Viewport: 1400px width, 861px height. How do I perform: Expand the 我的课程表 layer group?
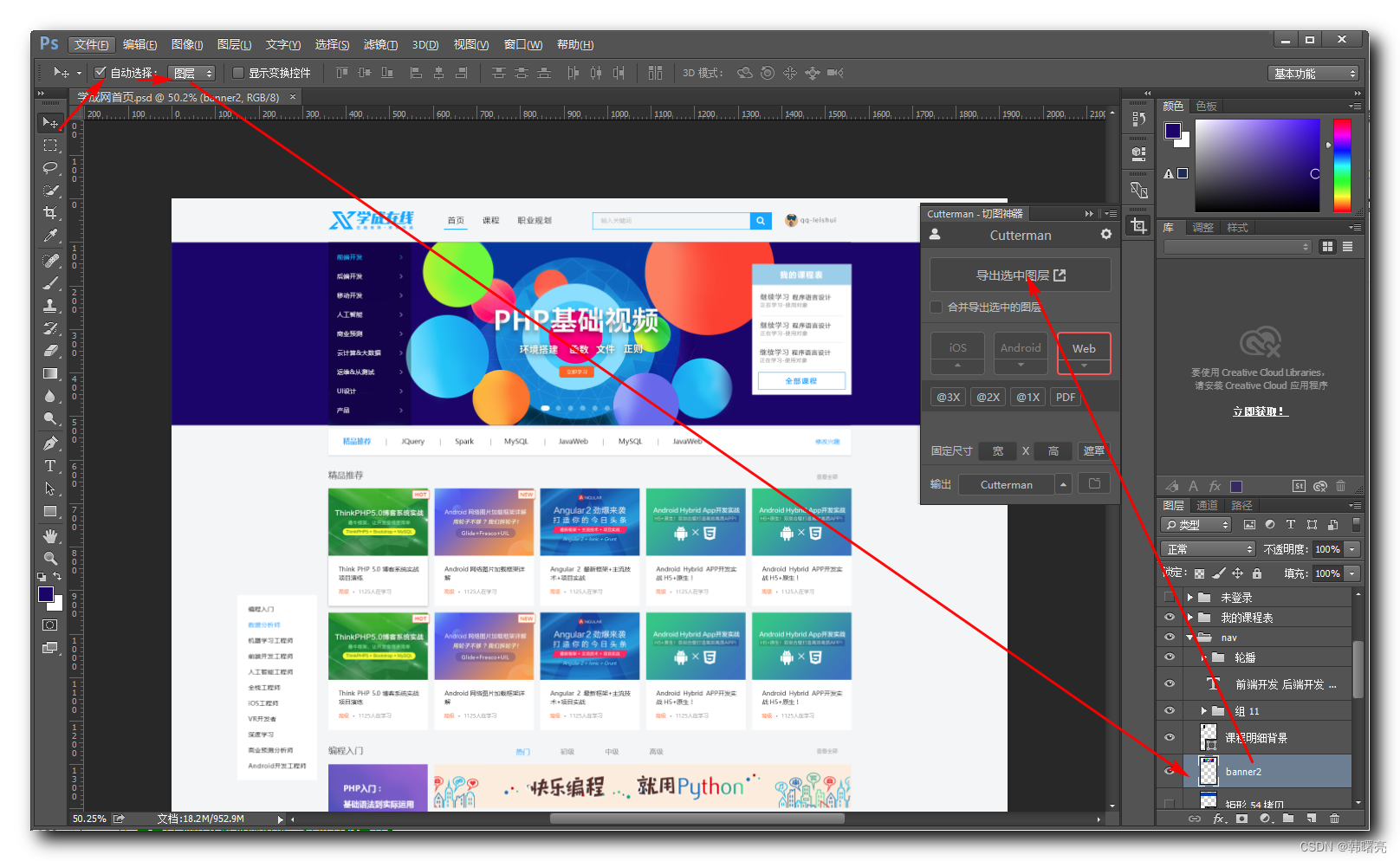click(1190, 618)
